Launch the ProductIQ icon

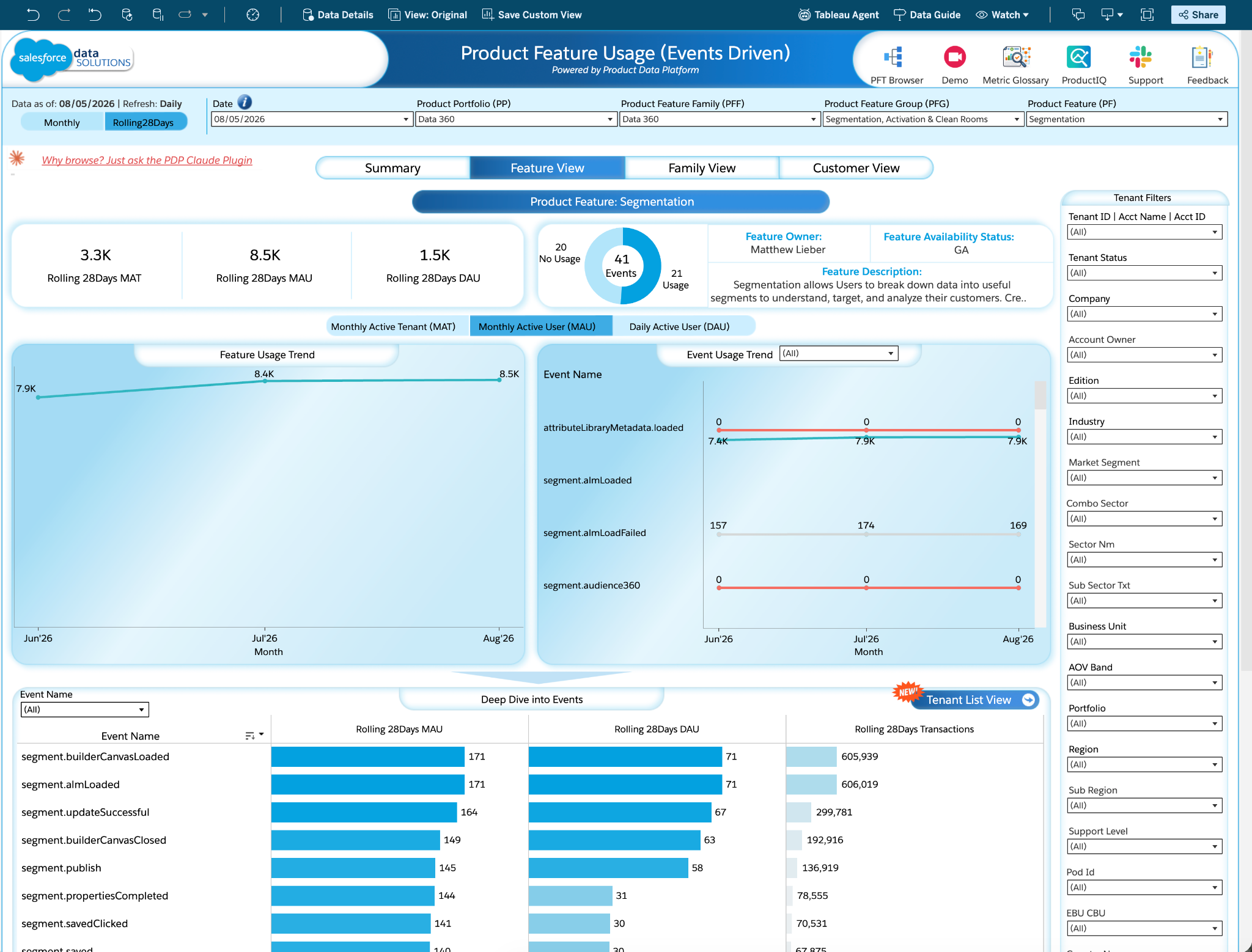[1078, 57]
